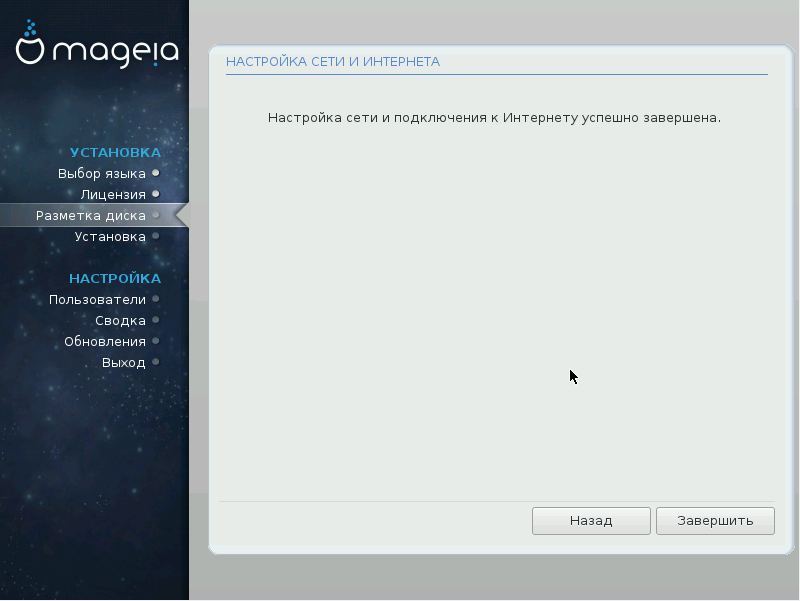This screenshot has width=800, height=601.
Task: Select the Обновления step
Action: pyautogui.click(x=105, y=341)
